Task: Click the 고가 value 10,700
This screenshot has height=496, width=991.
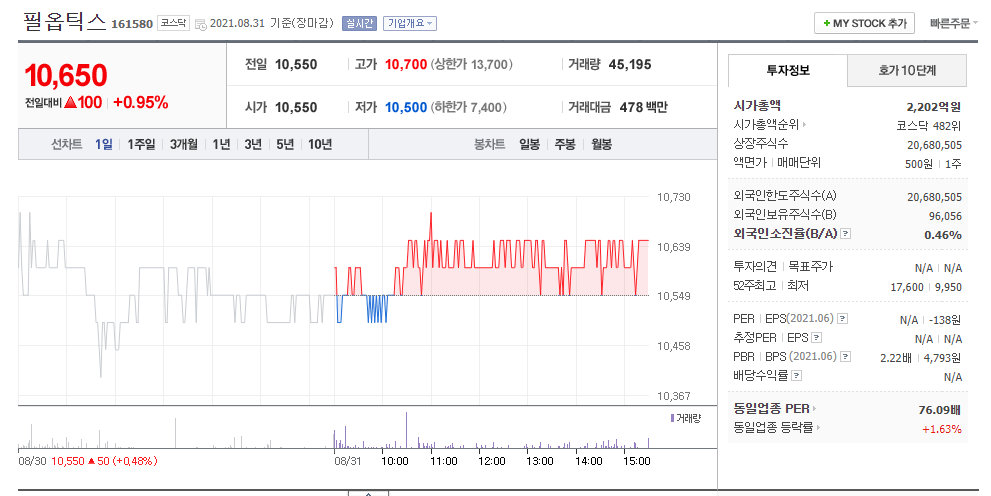Action: (x=406, y=64)
